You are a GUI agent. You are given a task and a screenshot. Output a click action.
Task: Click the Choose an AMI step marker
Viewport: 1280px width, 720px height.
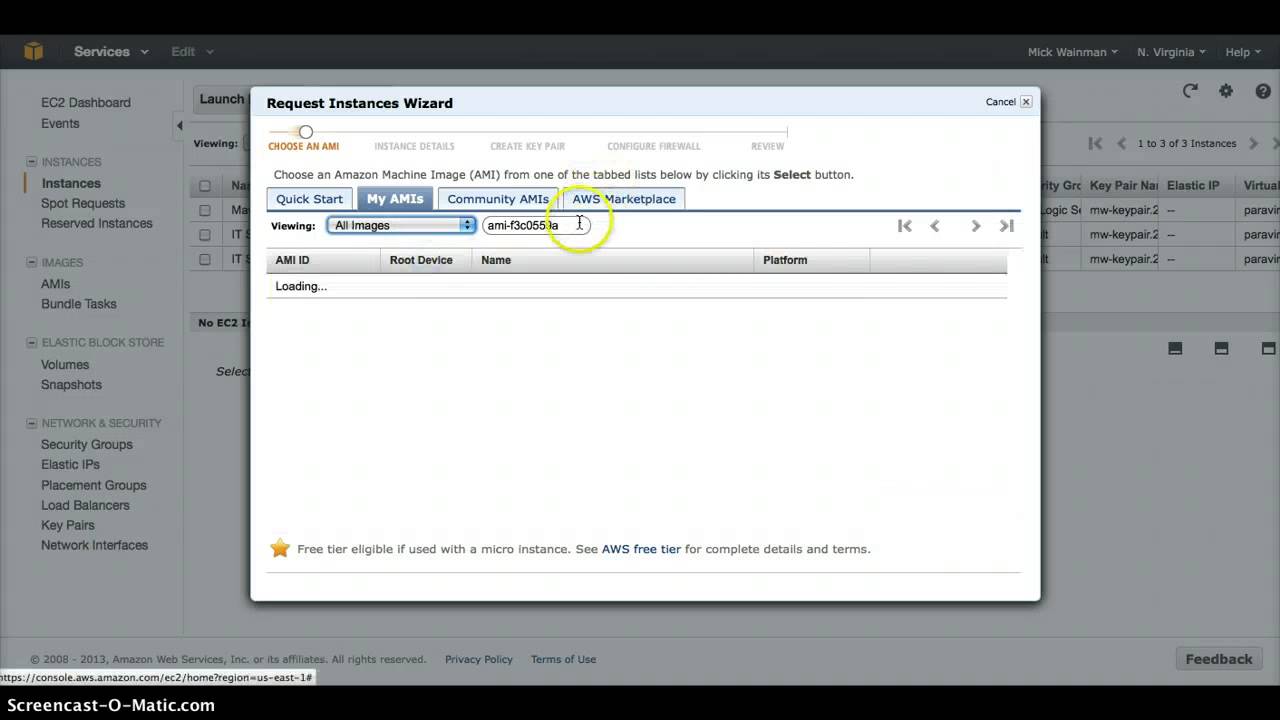tap(306, 132)
